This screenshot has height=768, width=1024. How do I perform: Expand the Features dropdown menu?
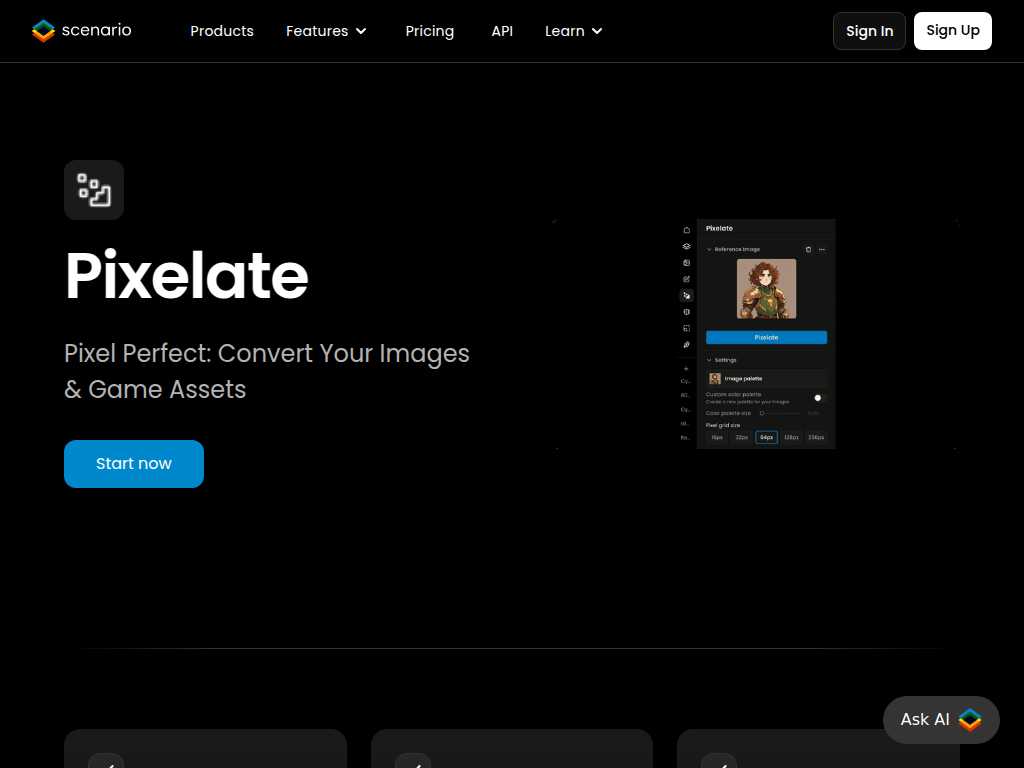click(x=326, y=31)
